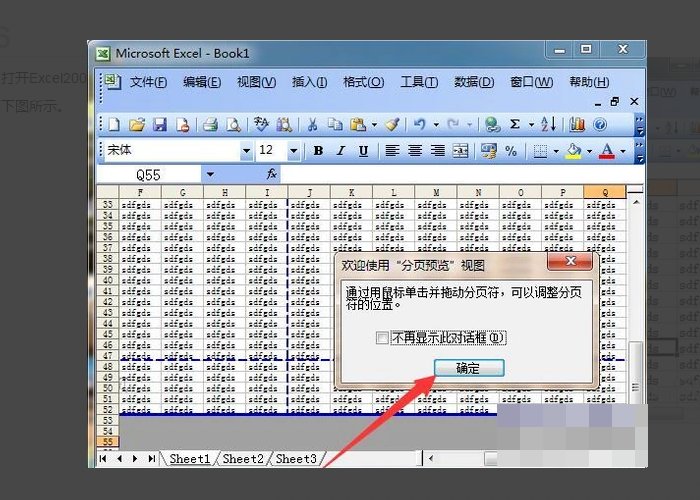Undo the last action with Undo arrow
The image size is (700, 500).
(x=419, y=125)
